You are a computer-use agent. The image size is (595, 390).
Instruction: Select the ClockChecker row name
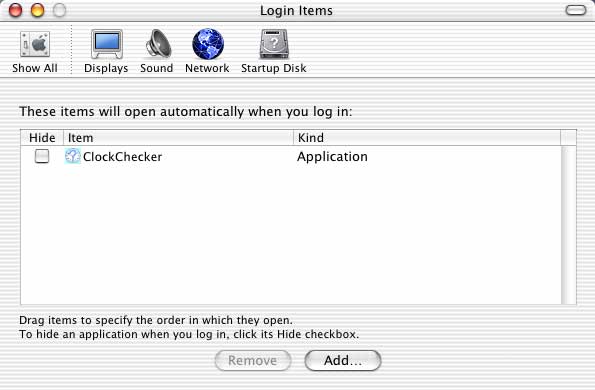(x=123, y=157)
